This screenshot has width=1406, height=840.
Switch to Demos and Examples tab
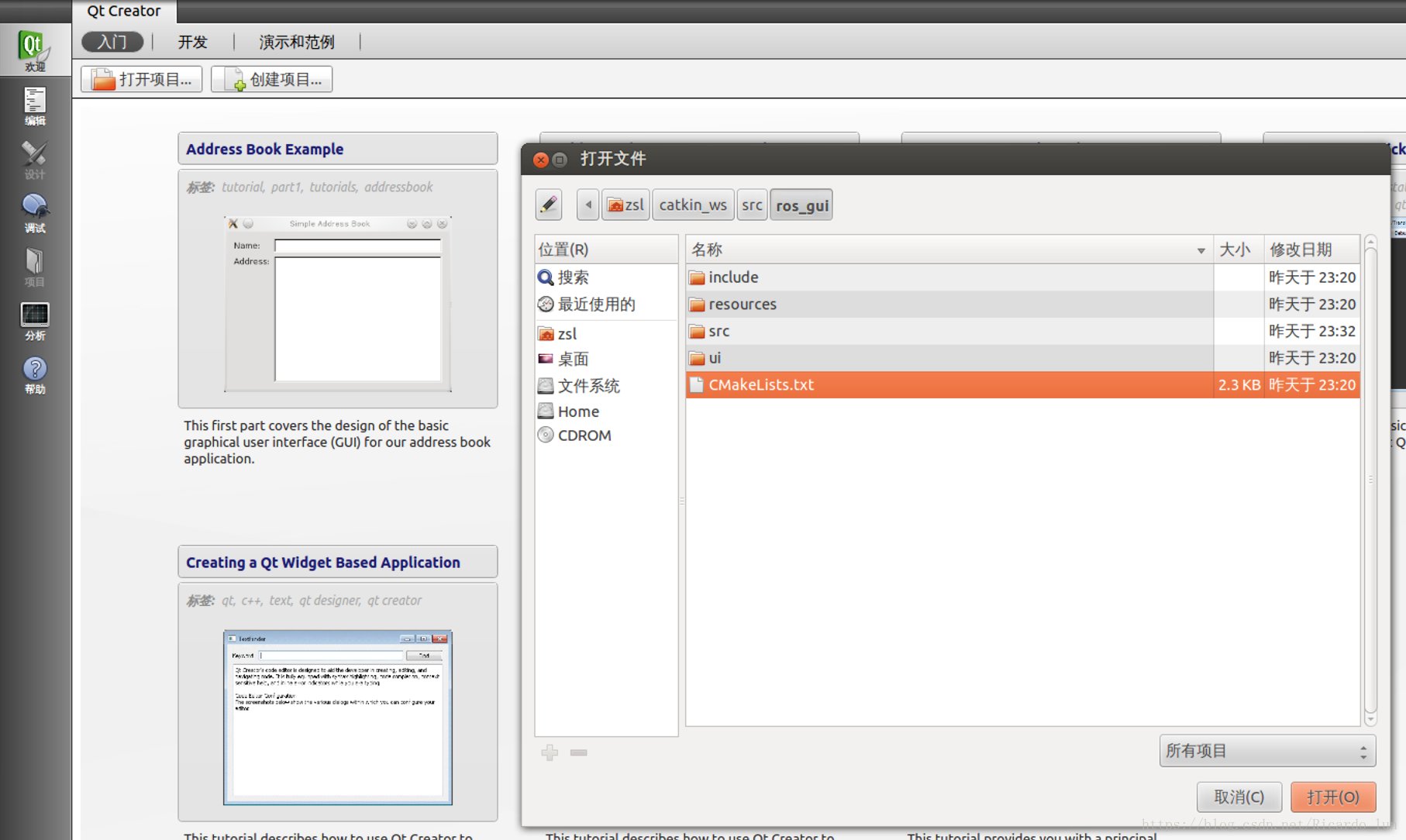[x=297, y=42]
